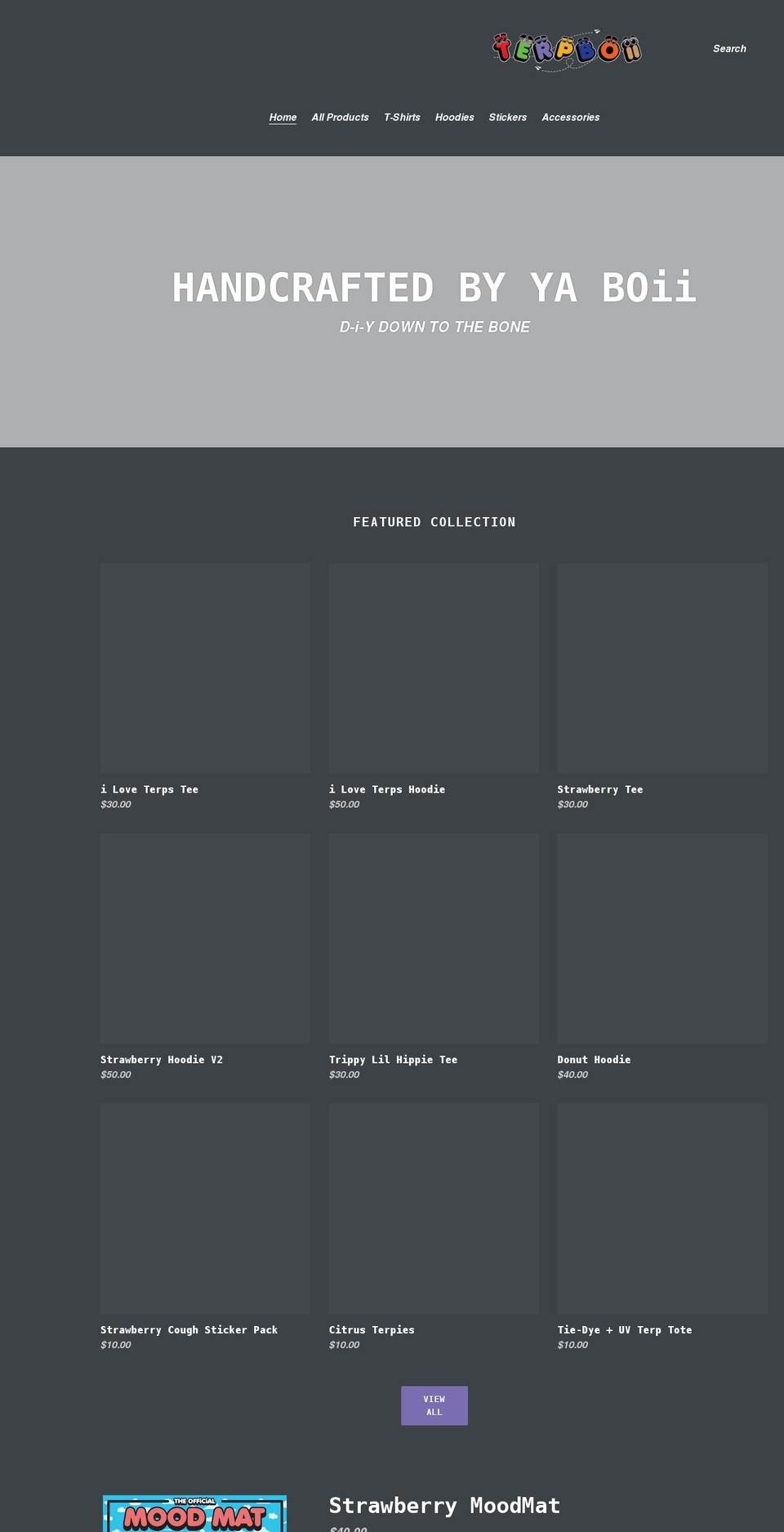Open Donut Hoodie product image
Viewport: 784px width, 1532px height.
(662, 938)
